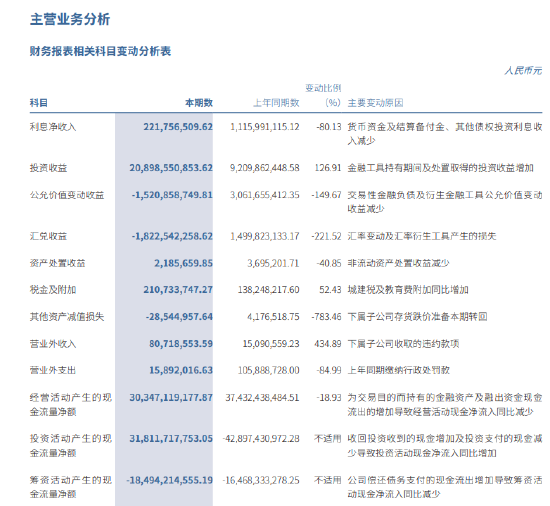Click the percentage 434.89
This screenshot has height=506, width=550.
click(x=328, y=344)
